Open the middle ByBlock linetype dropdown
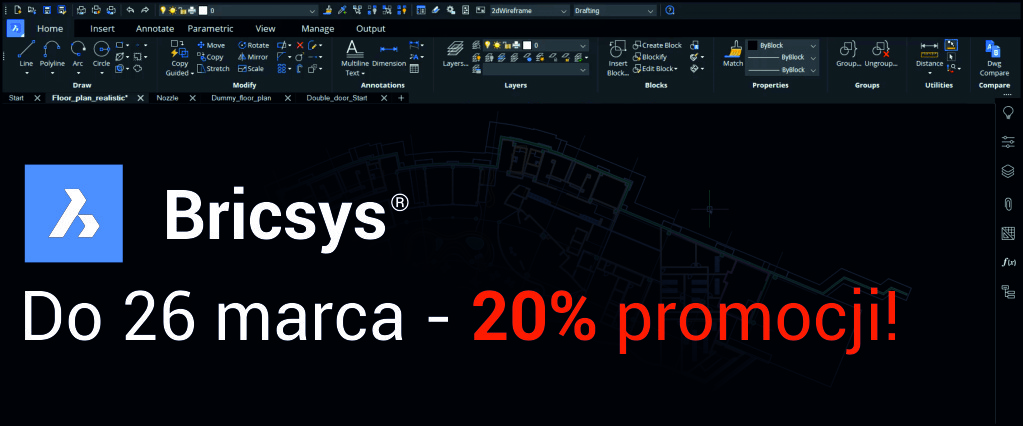1023x426 pixels. [782, 57]
